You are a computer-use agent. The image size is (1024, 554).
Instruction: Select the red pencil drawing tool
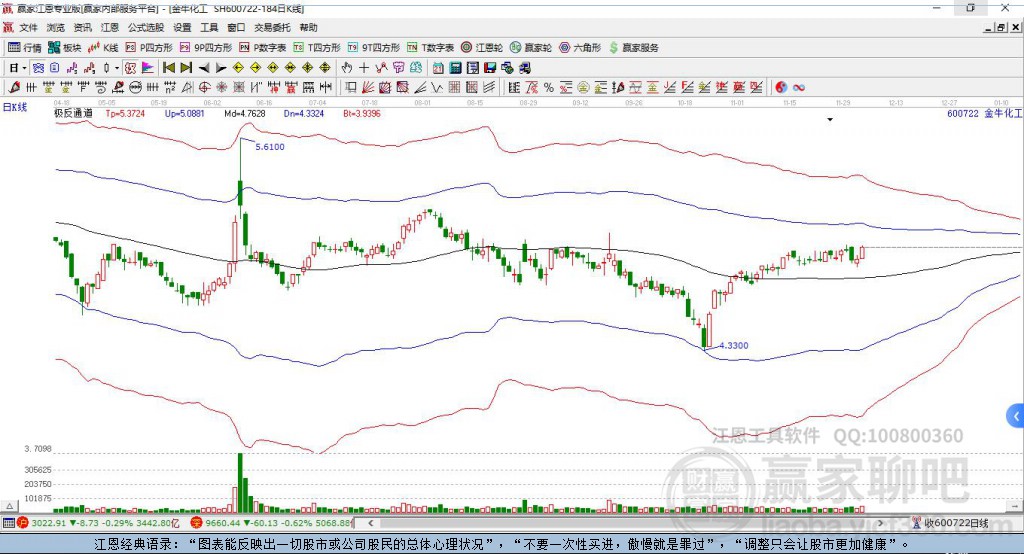[14, 88]
